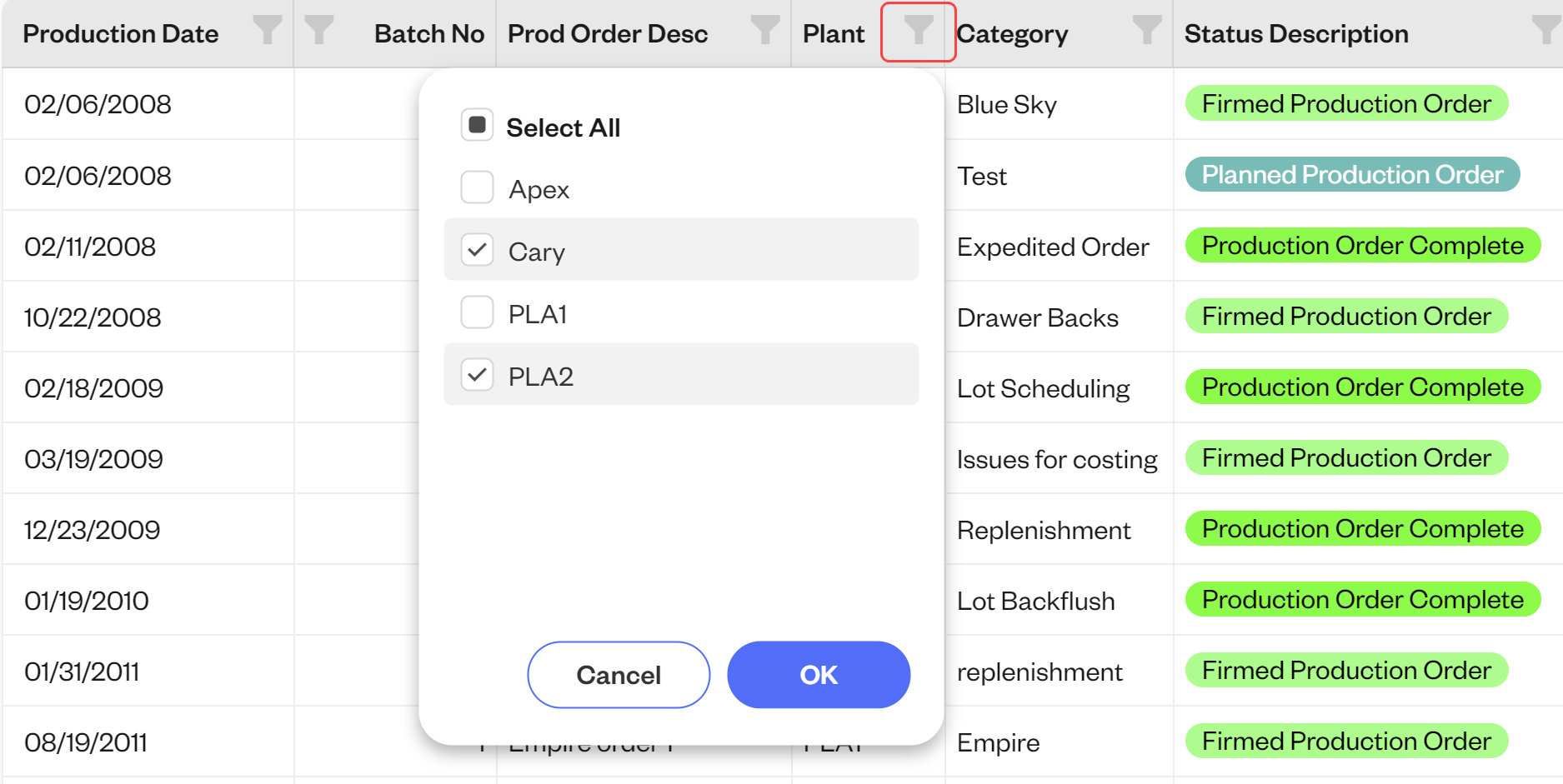
Task: Open the Category column filter icon
Action: (1146, 31)
